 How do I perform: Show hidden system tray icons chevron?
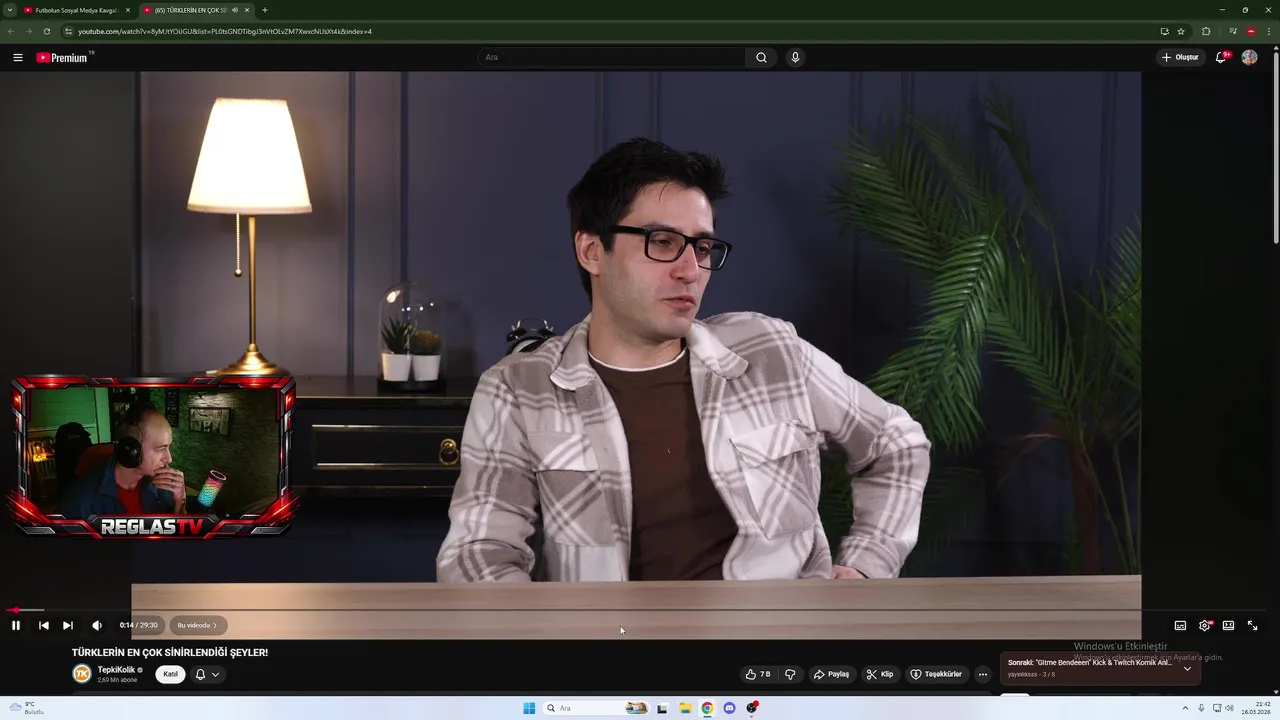click(x=1185, y=708)
